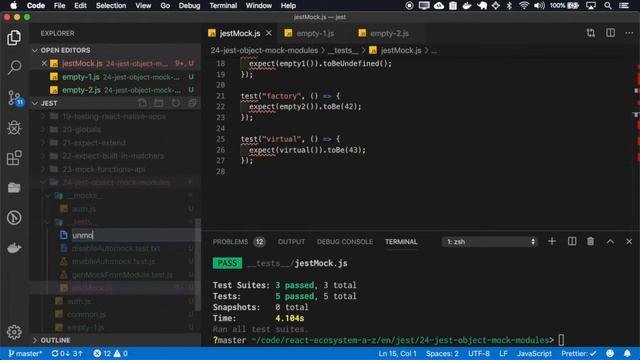The height and width of the screenshot is (360, 640).
Task: Click the Wi-Fi icon in menu bar
Action: 524,5
